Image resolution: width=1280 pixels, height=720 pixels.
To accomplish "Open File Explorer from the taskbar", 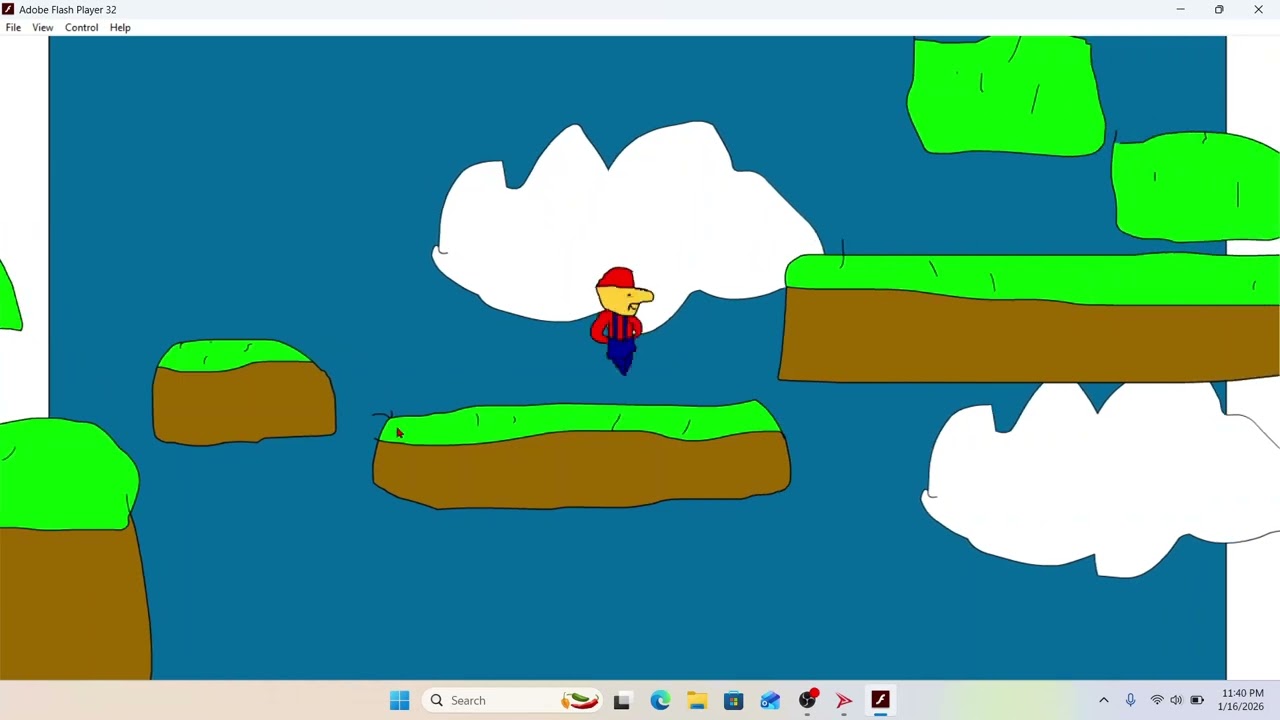I will click(x=697, y=700).
